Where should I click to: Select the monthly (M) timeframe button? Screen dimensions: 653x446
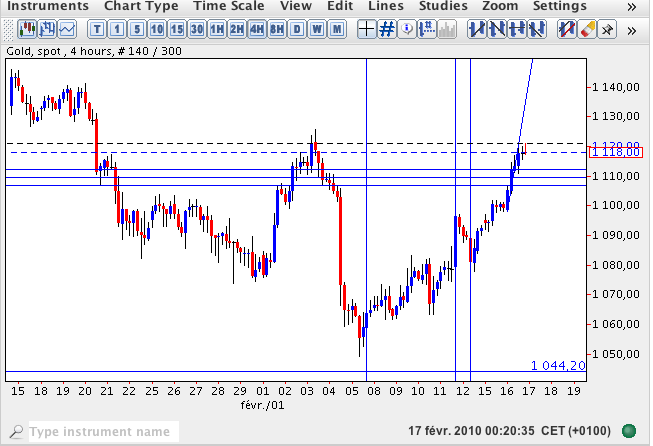[x=338, y=29]
